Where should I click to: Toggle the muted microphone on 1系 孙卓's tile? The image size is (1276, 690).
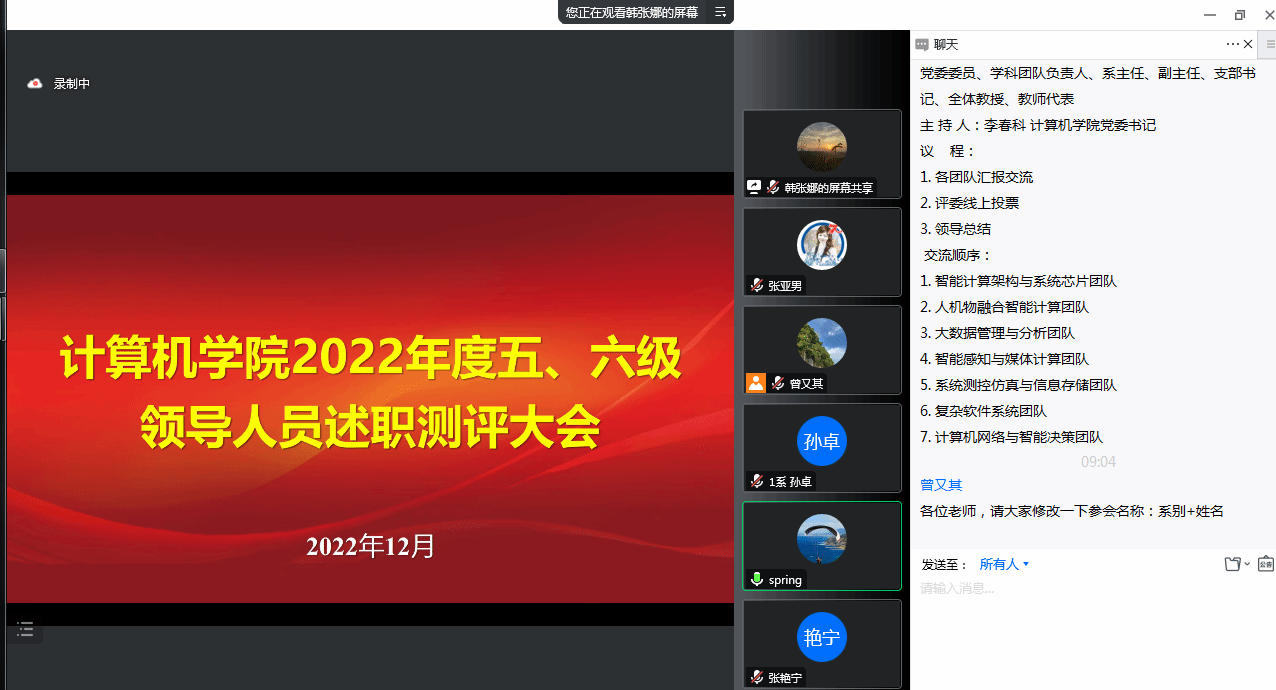click(x=757, y=481)
